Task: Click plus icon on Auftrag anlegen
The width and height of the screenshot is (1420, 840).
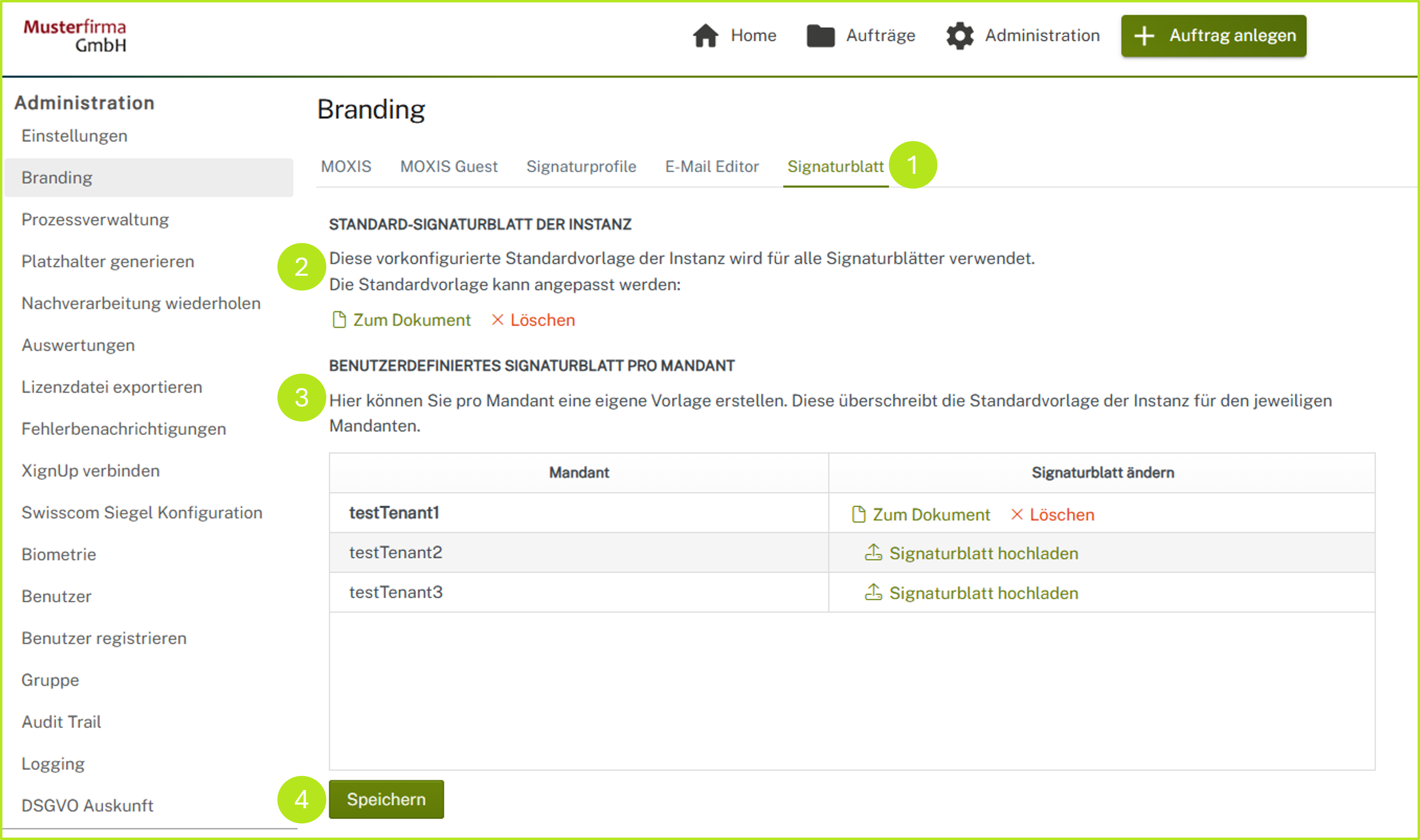Action: pyautogui.click(x=1144, y=36)
